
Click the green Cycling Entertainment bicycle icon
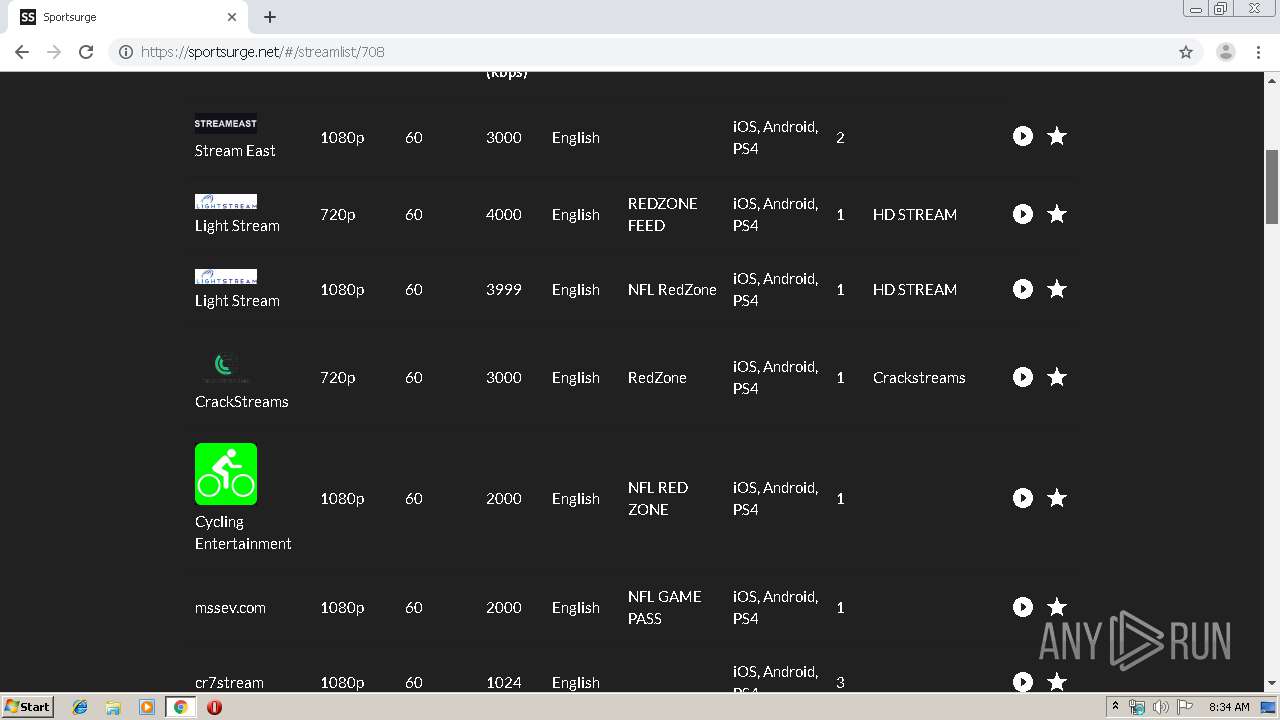[x=226, y=474]
